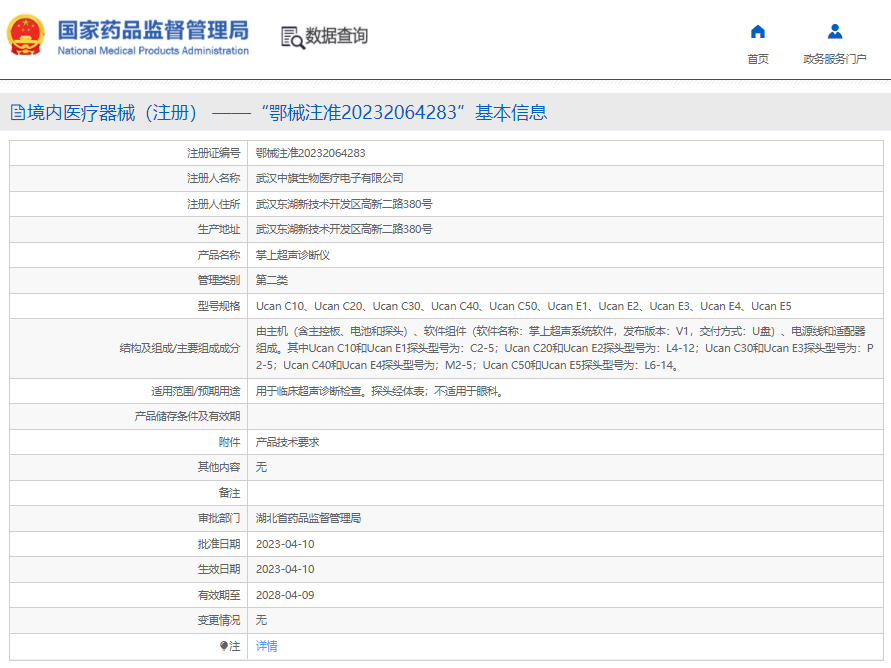The width and height of the screenshot is (891, 668).
Task: Click the 国家药品监督管理局 title
Action: point(153,30)
